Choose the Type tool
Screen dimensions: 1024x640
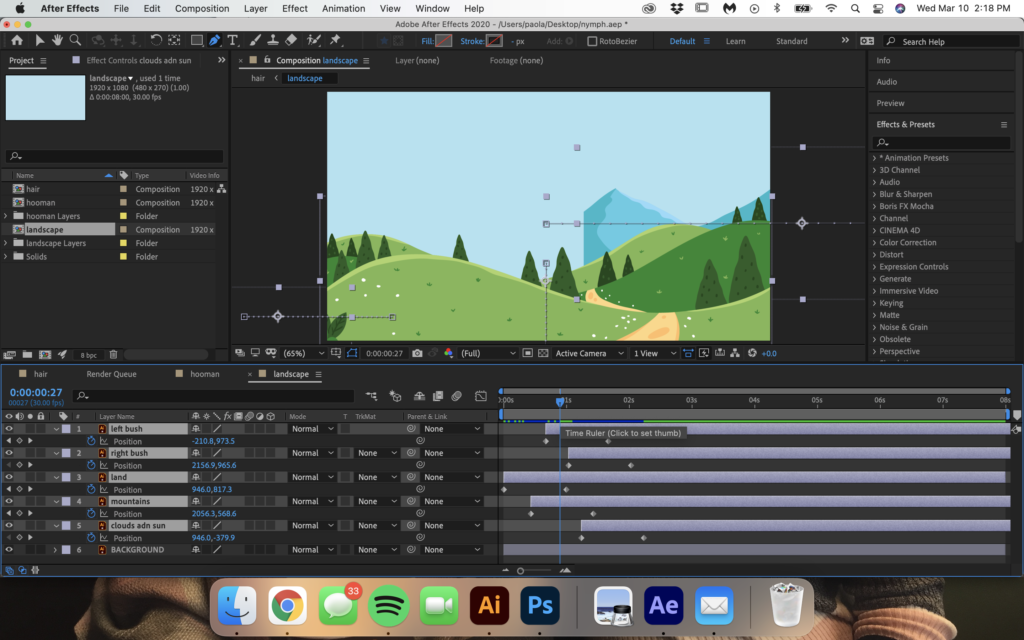tap(233, 41)
